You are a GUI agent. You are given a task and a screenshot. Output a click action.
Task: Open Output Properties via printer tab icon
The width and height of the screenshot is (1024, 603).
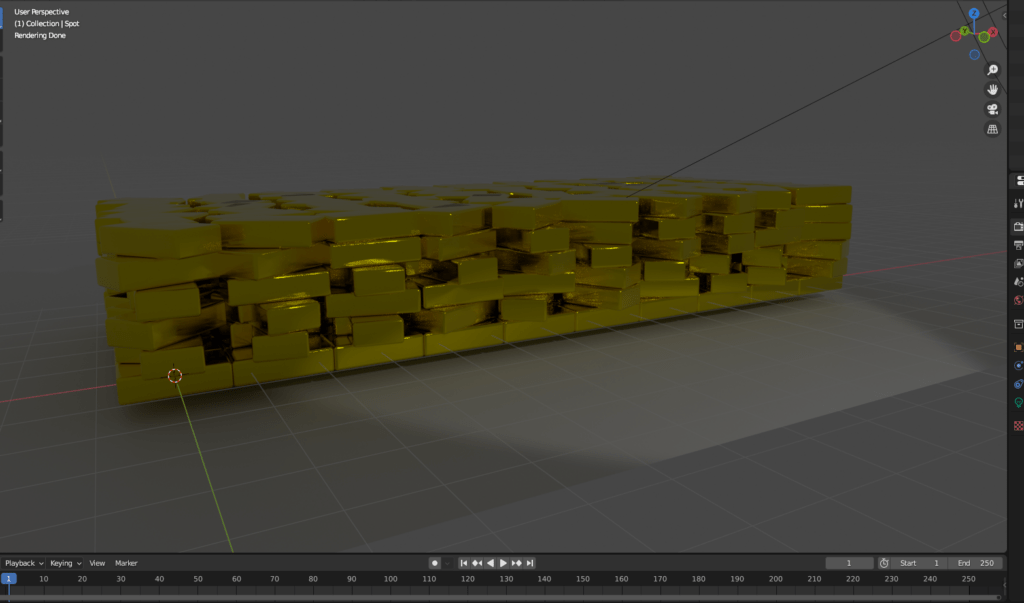pyautogui.click(x=1017, y=246)
